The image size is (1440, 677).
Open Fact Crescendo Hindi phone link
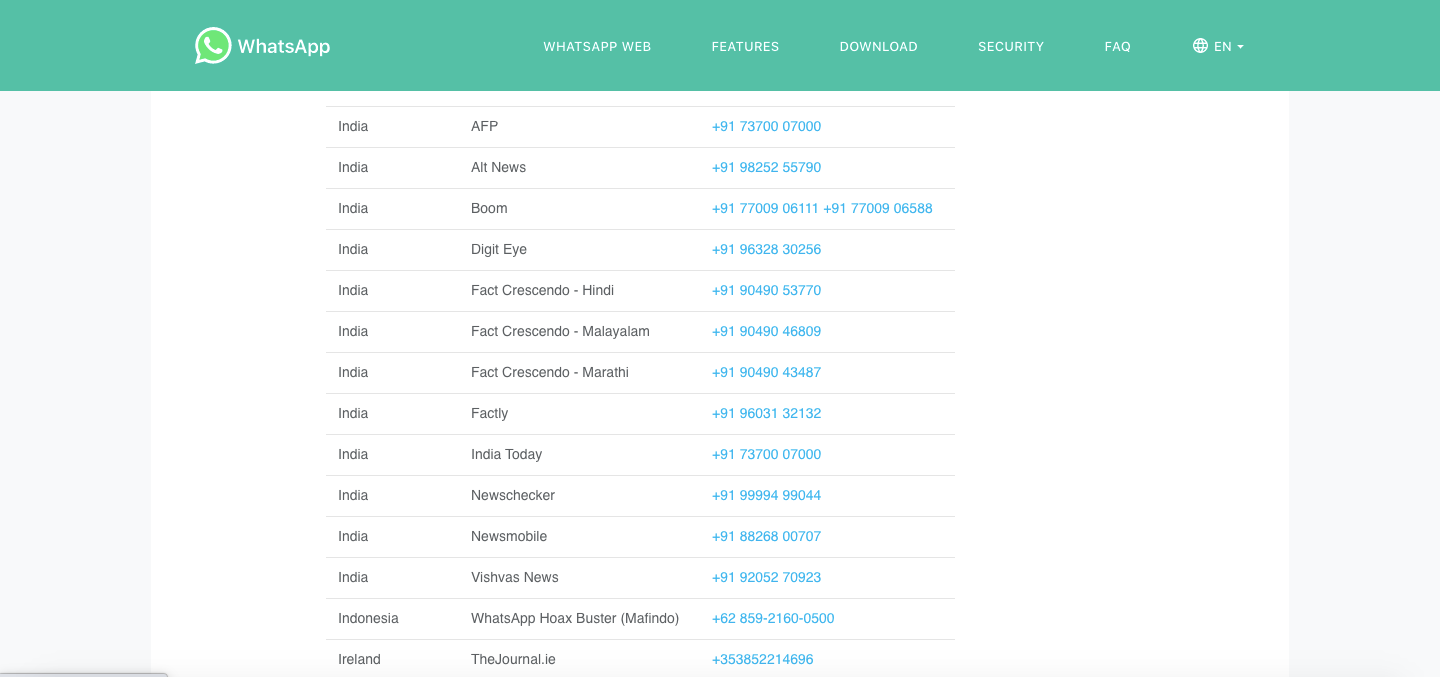766,290
